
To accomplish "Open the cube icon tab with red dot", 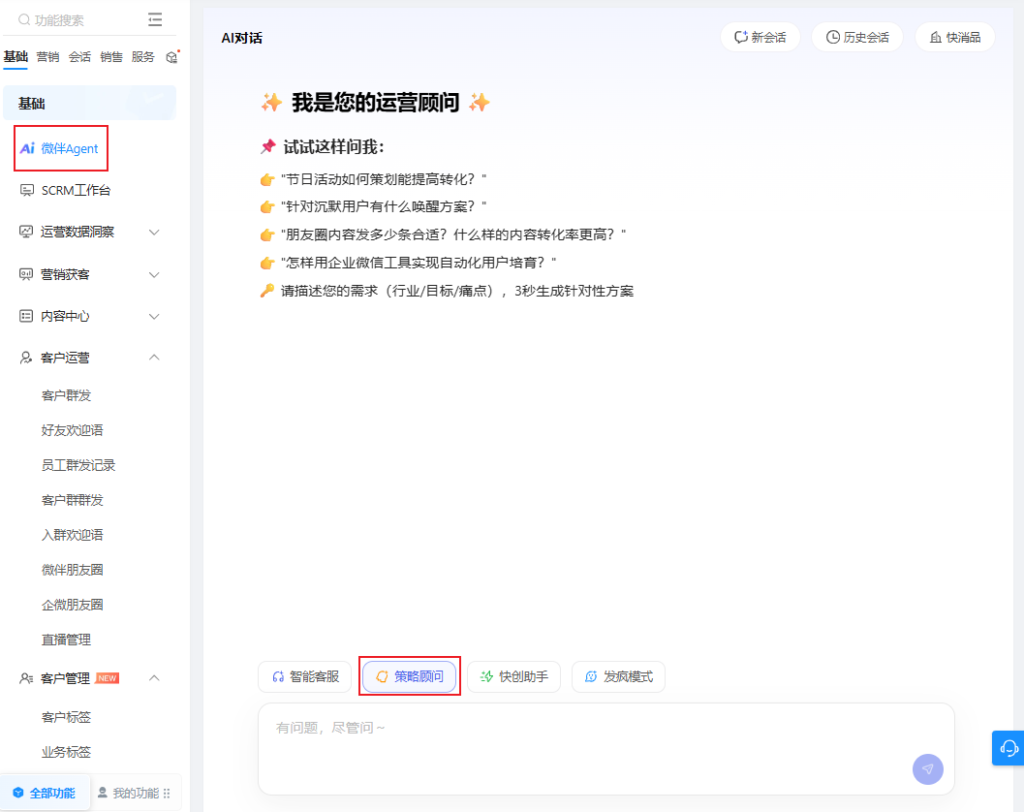I will click(x=172, y=57).
